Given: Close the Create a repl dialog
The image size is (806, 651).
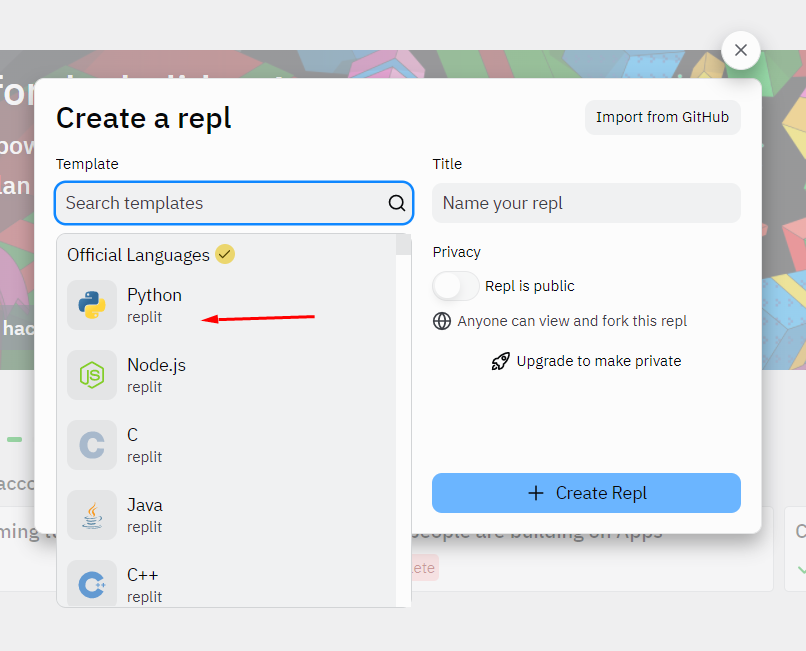Looking at the screenshot, I should (741, 50).
